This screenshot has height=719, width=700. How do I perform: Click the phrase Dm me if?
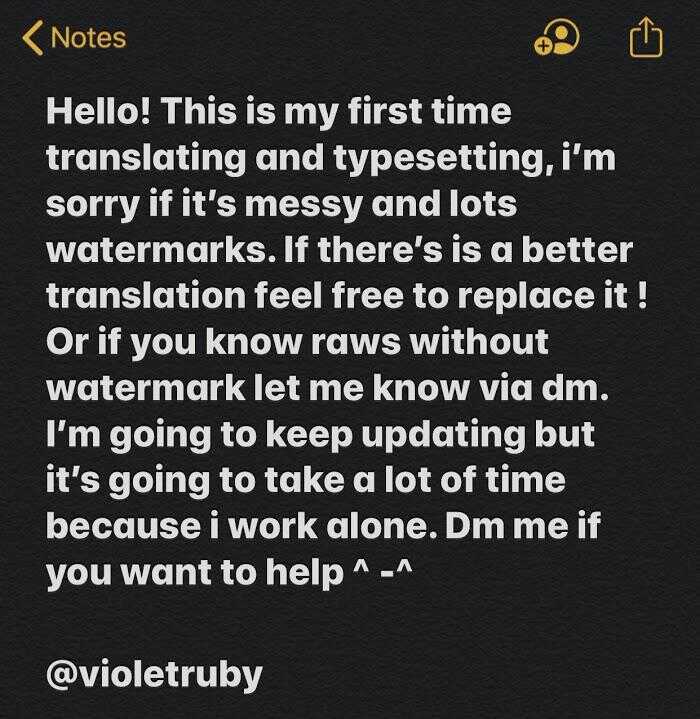tap(523, 526)
